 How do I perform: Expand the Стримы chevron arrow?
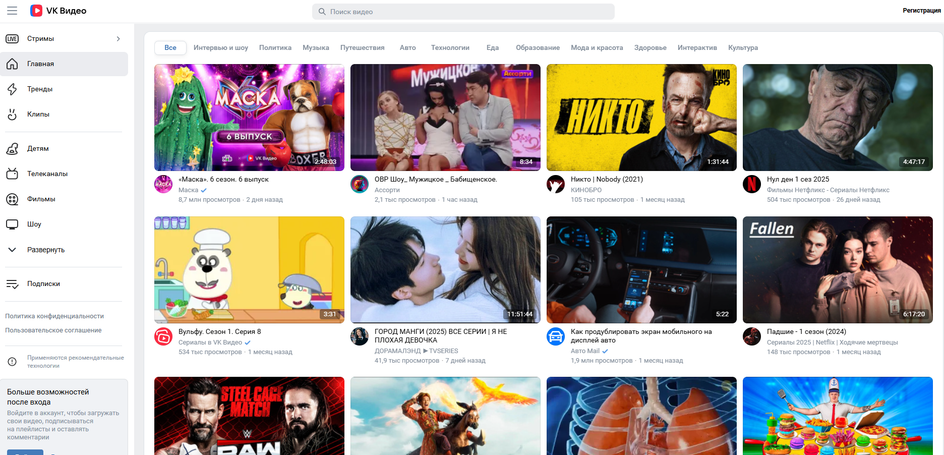click(118, 39)
